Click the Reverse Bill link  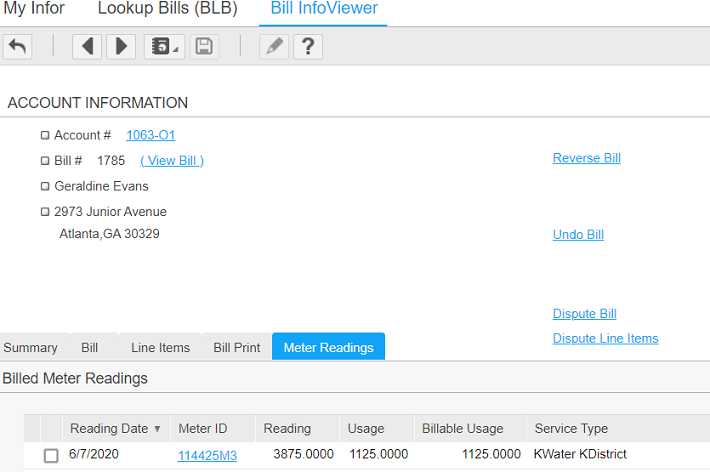pos(586,158)
